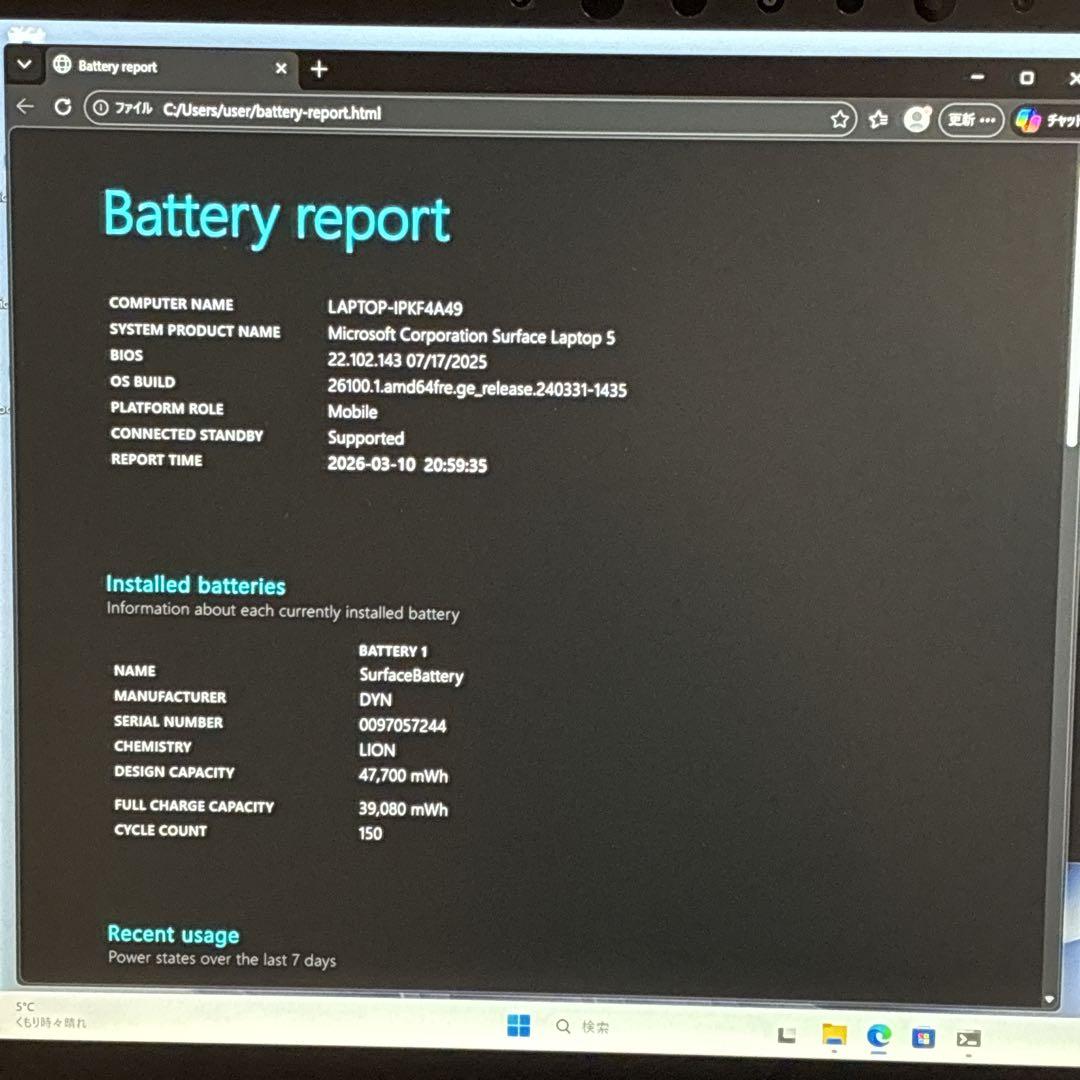Select cycle count value 150

370,833
